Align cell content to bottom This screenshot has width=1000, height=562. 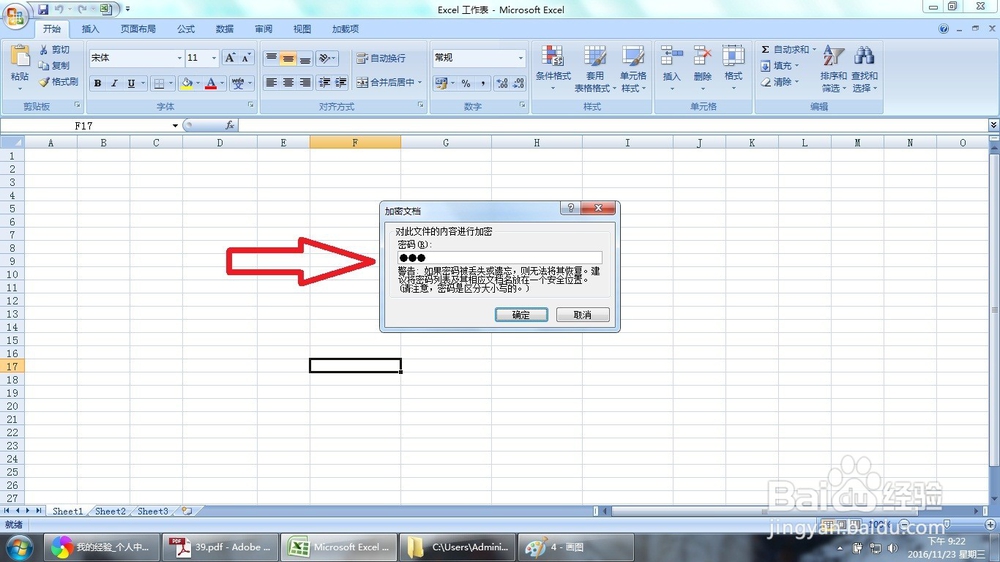pos(305,58)
